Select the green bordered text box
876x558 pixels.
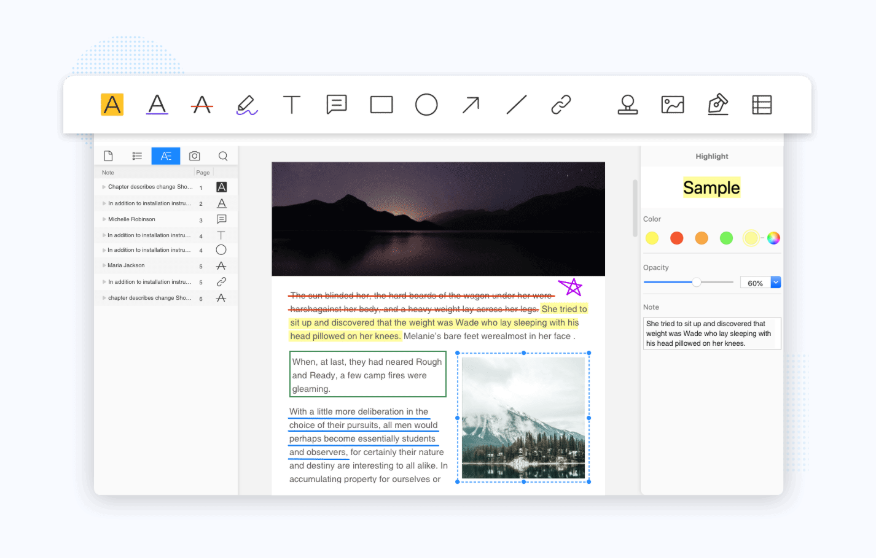coord(368,374)
